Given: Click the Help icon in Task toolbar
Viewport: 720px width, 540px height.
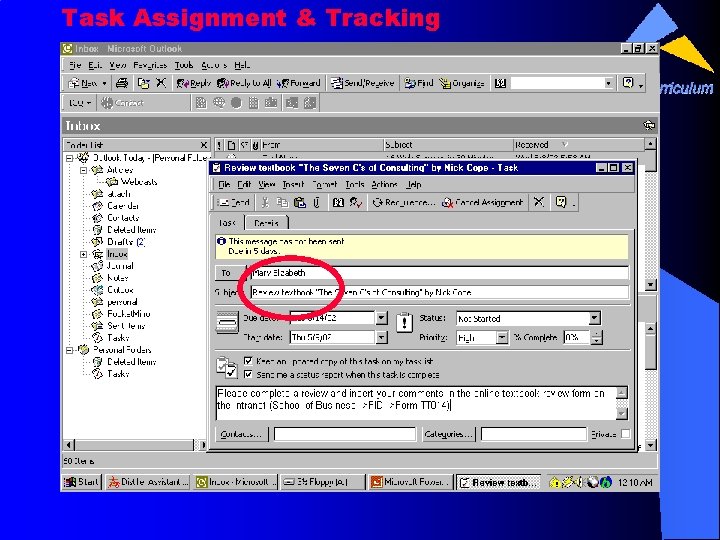Looking at the screenshot, I should [561, 202].
